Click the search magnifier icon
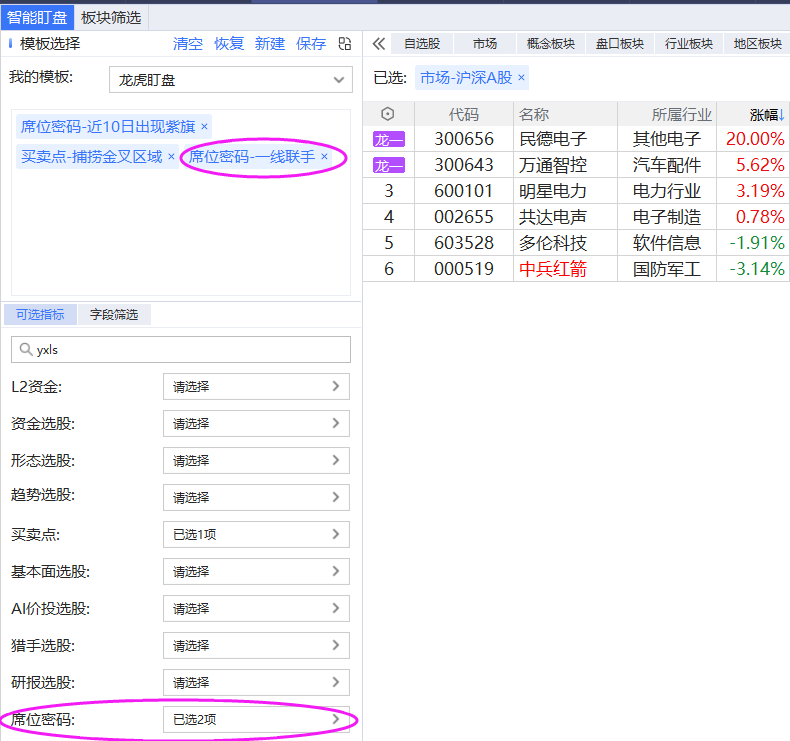Screen dimensions: 790x741 point(26,349)
